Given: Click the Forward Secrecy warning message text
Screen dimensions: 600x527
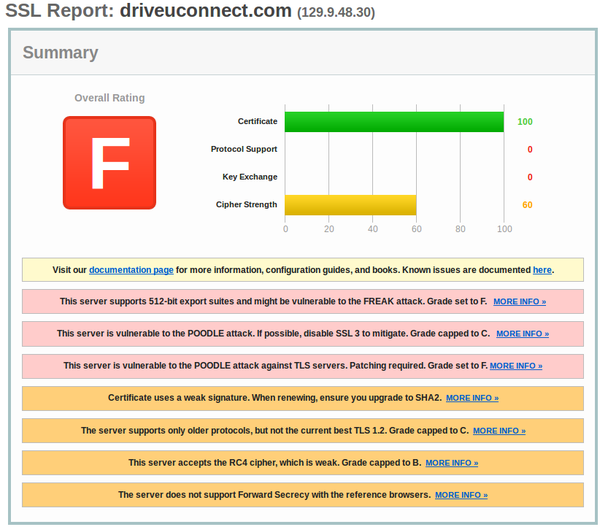Looking at the screenshot, I should point(274,495).
